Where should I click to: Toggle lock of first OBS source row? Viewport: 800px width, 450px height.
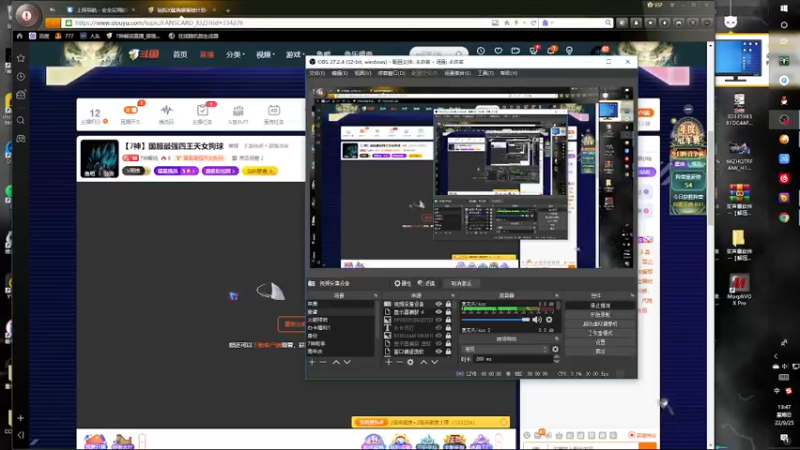click(x=448, y=304)
